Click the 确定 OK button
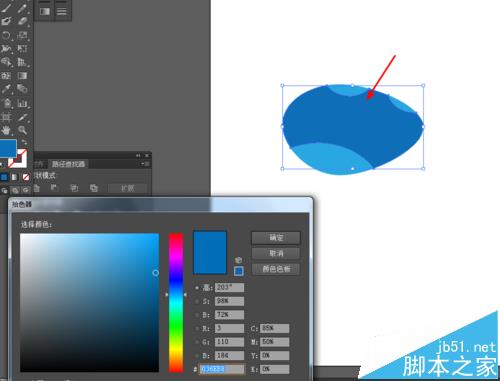Image resolution: width=500 pixels, height=381 pixels. coord(276,238)
